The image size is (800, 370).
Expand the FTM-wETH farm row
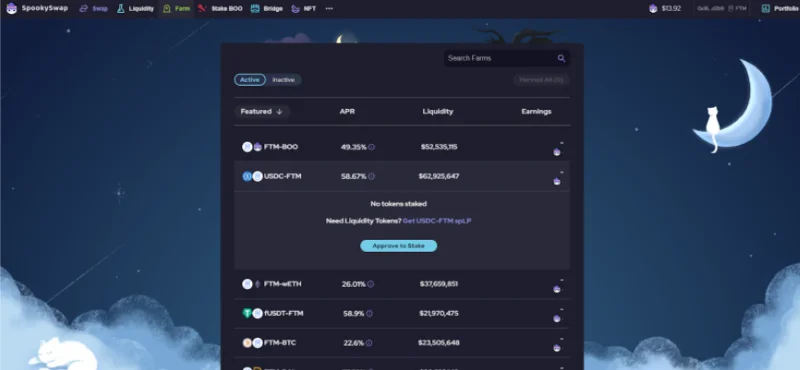pyautogui.click(x=402, y=284)
